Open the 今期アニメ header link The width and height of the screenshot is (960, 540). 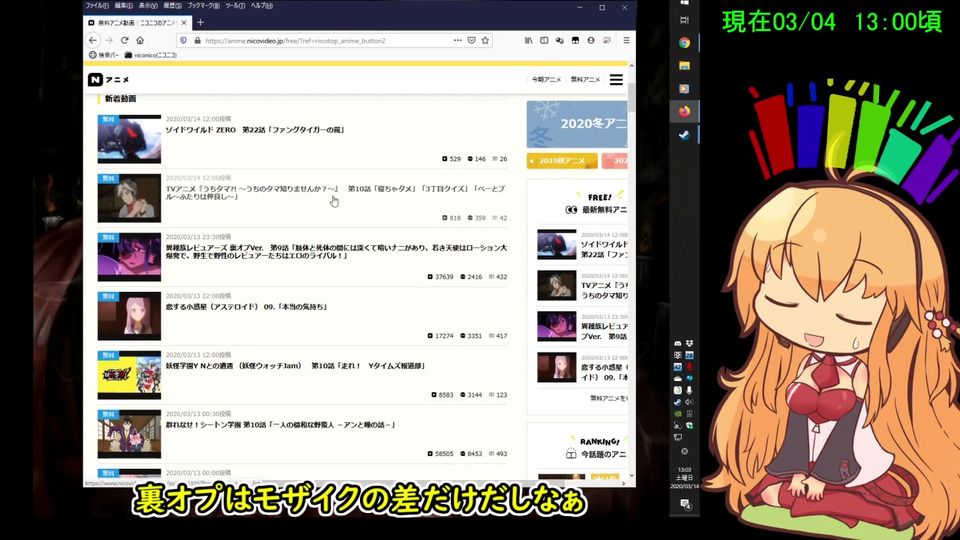[x=546, y=80]
